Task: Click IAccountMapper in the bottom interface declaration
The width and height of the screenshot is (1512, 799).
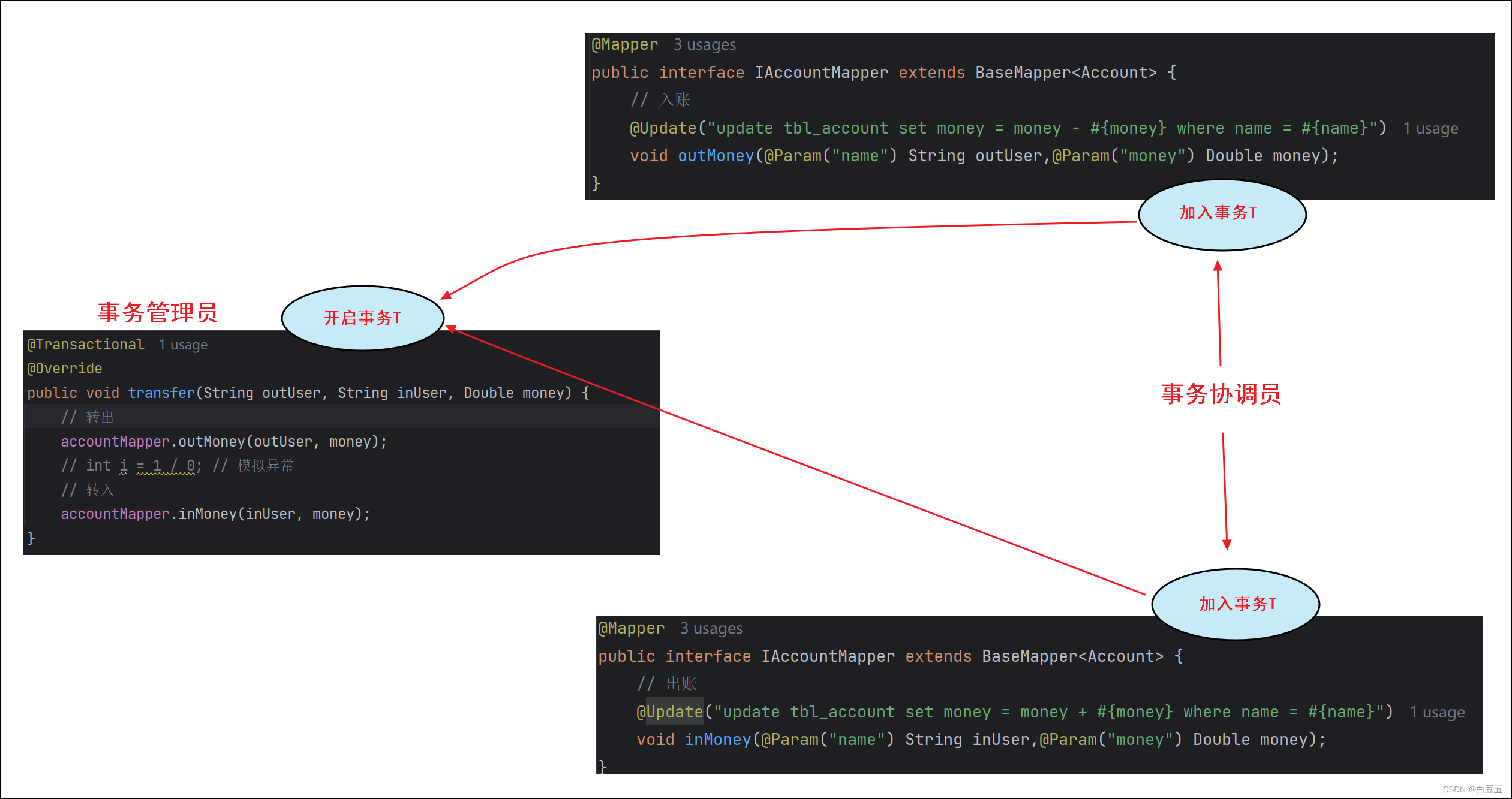Action: click(828, 656)
